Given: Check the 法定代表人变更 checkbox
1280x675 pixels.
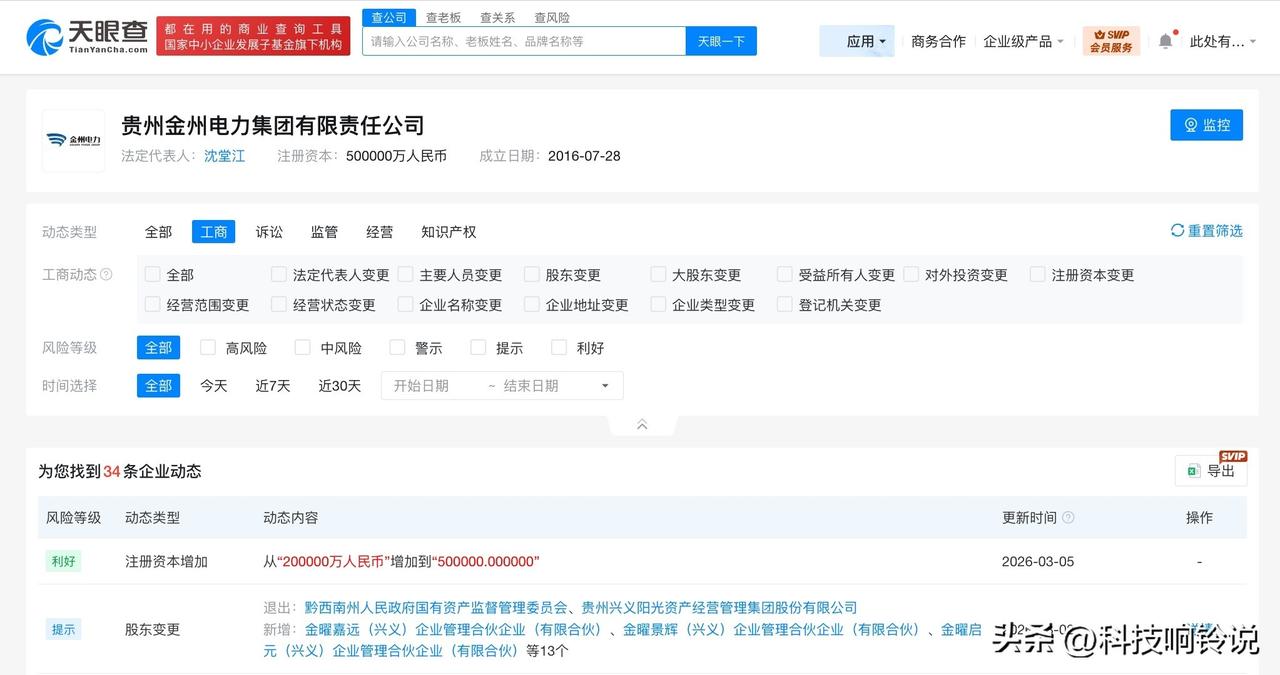Looking at the screenshot, I should pyautogui.click(x=279, y=274).
